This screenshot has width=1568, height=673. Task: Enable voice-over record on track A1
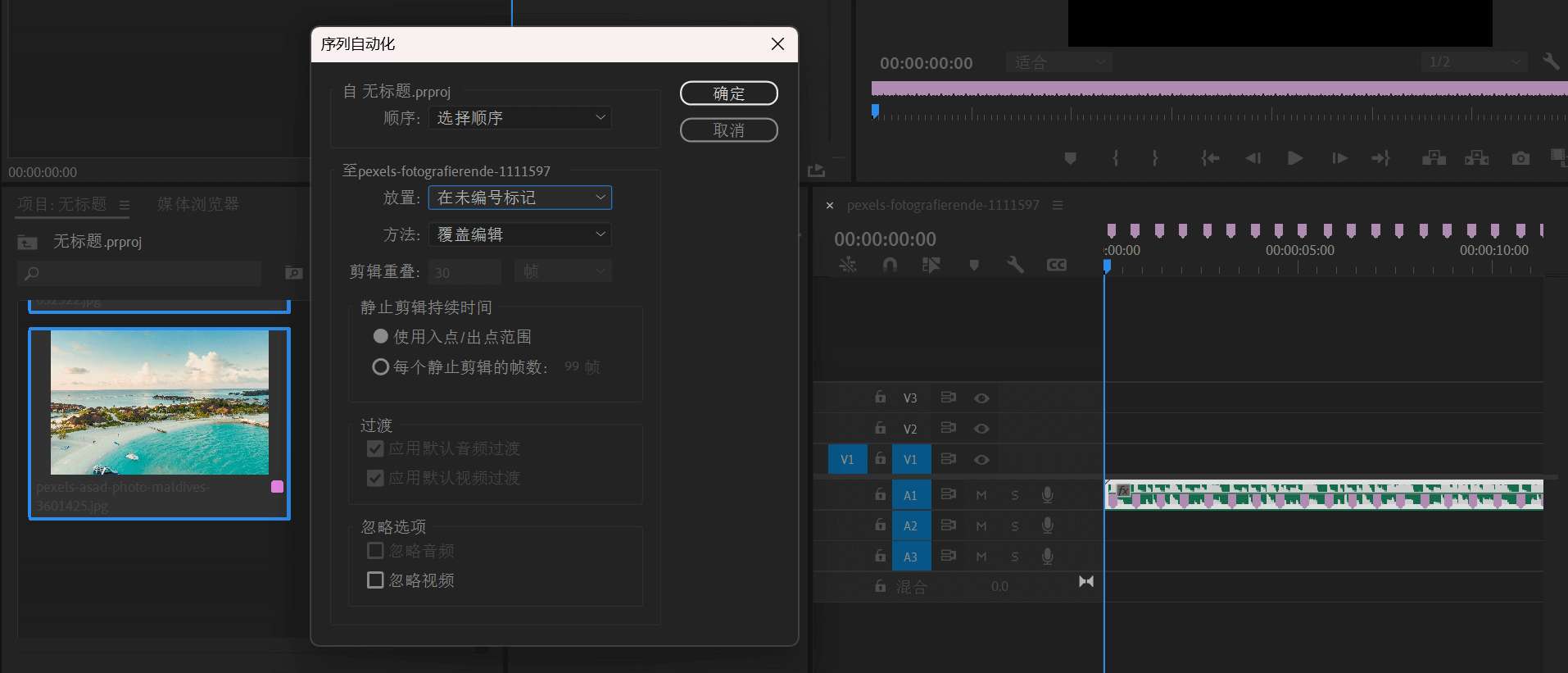pyautogui.click(x=1047, y=494)
